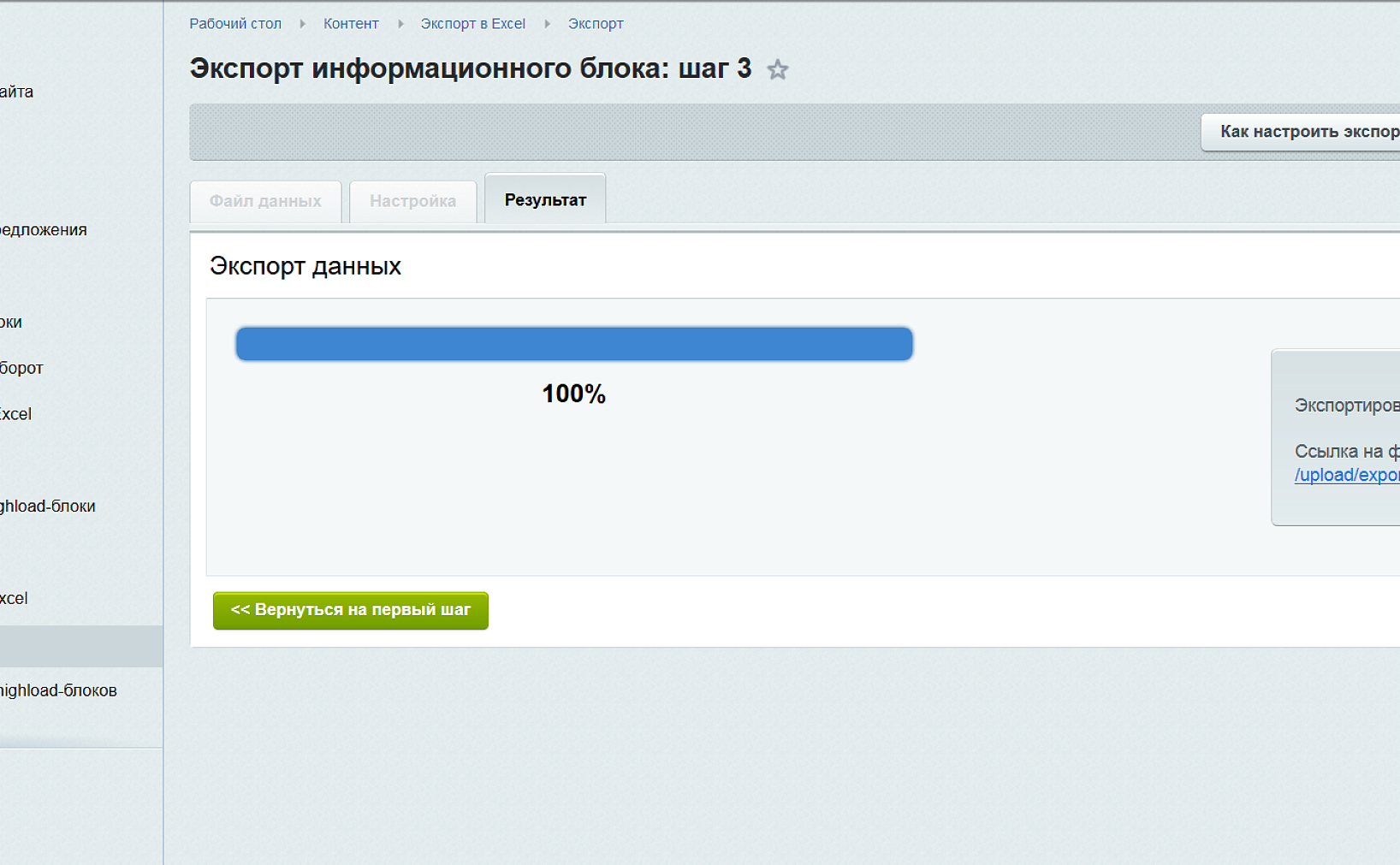
Task: Switch to the Файл данных tab
Action: click(x=265, y=201)
